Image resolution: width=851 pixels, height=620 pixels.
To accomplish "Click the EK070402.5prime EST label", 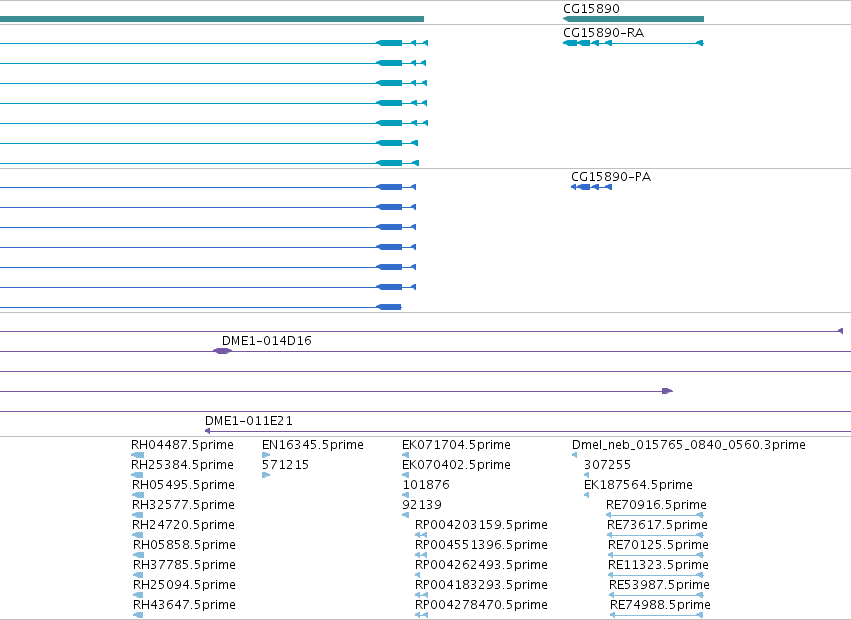I will point(456,465).
